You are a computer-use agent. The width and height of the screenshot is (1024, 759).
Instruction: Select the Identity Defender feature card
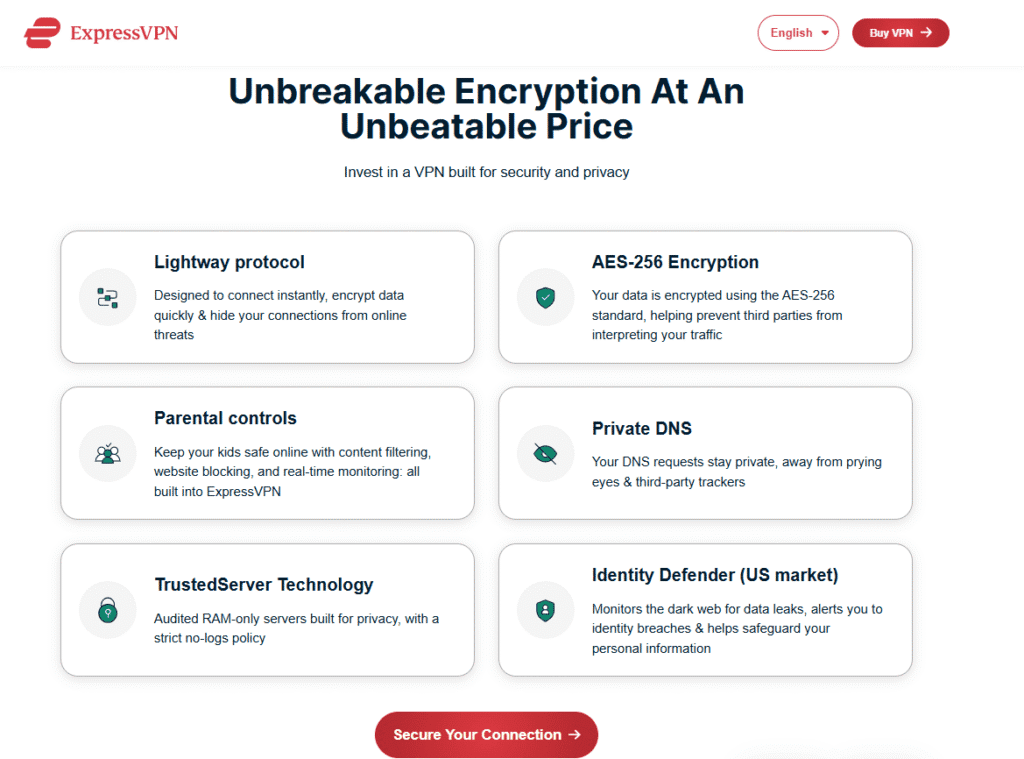click(x=705, y=610)
